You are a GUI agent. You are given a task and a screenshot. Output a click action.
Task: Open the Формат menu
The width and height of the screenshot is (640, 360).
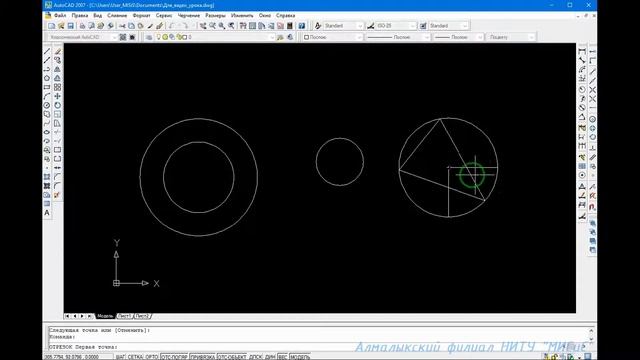[142, 16]
